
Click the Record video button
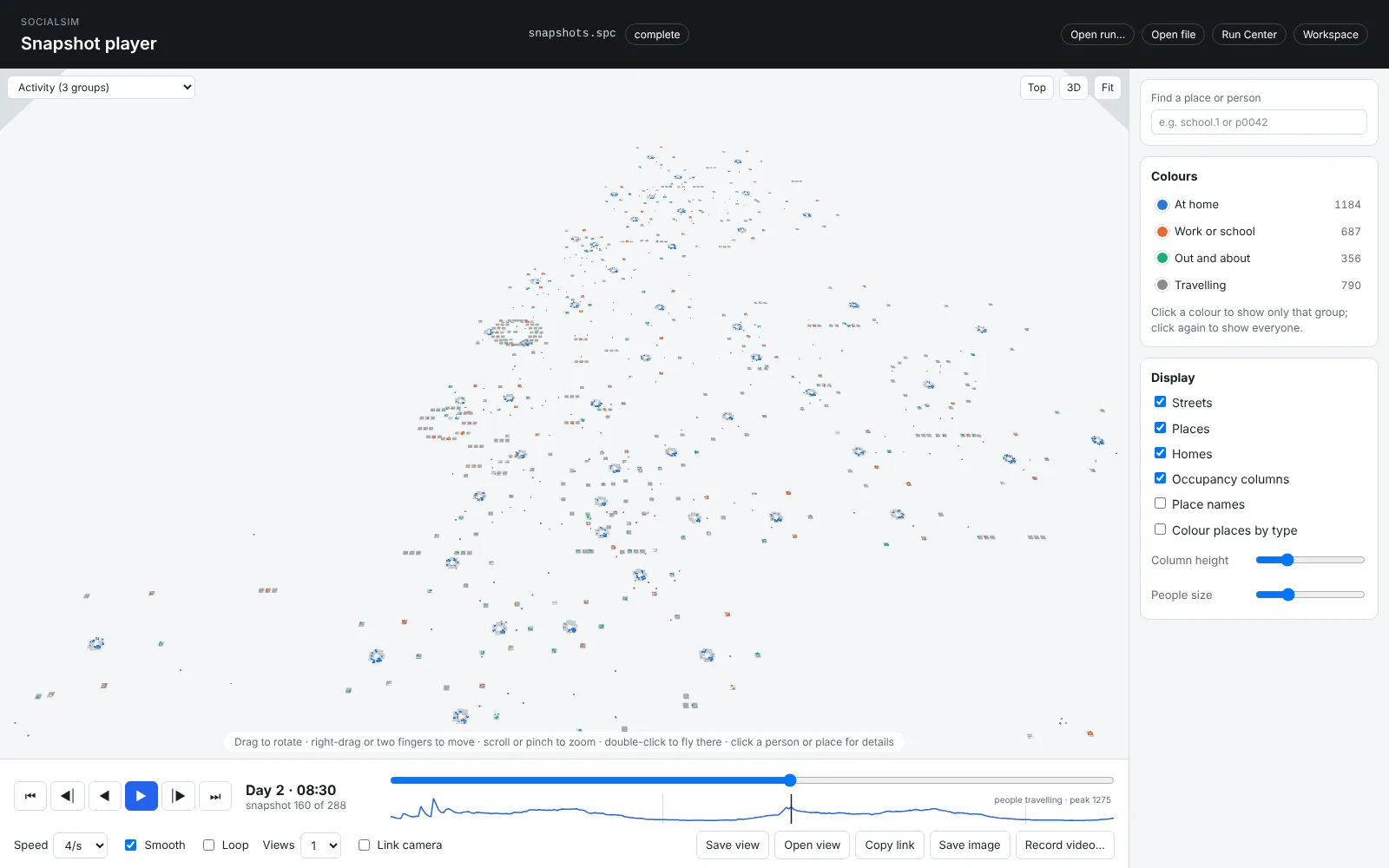[1065, 845]
